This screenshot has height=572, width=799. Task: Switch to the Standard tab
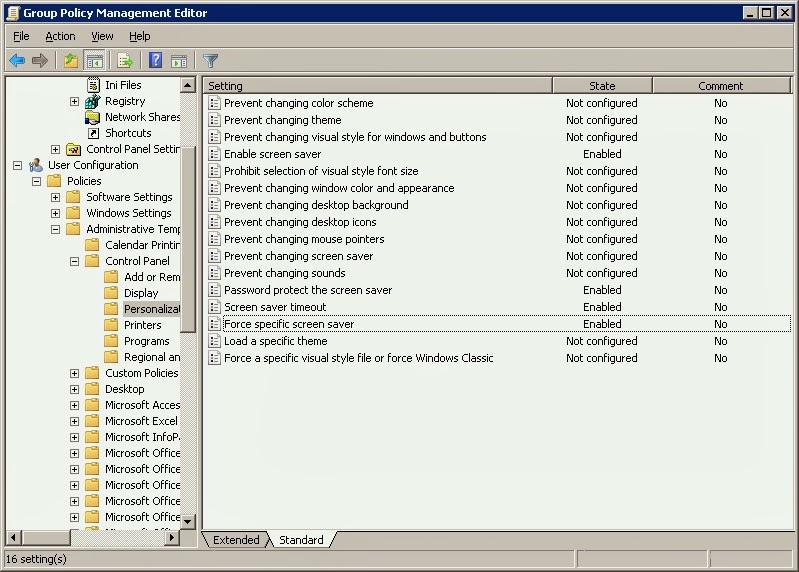pyautogui.click(x=301, y=540)
